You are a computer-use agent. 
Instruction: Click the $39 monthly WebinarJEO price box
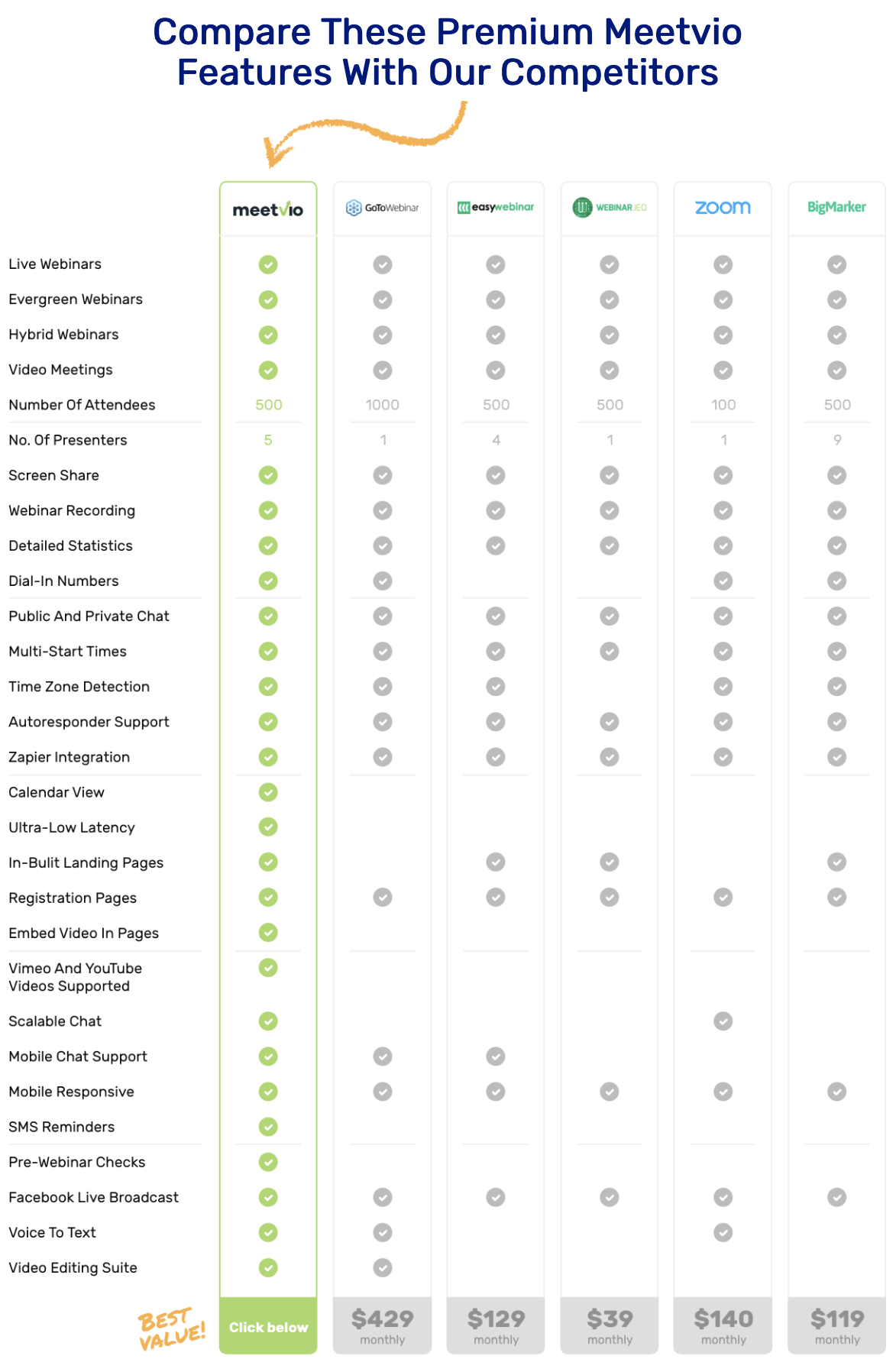(x=610, y=1326)
